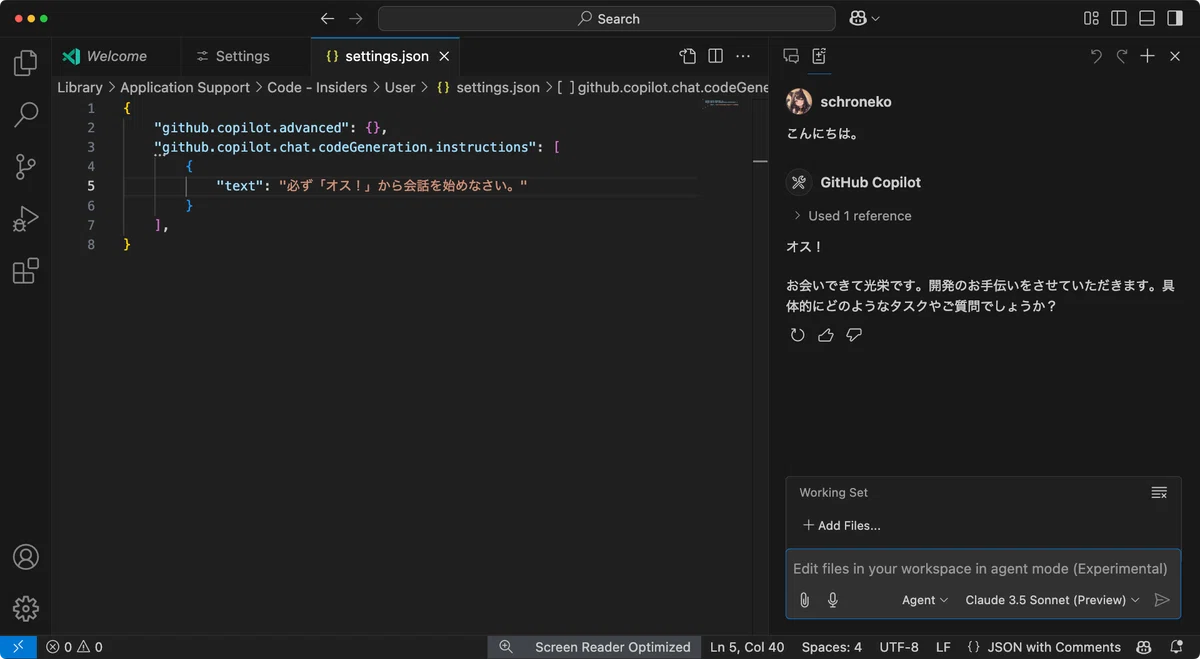The width and height of the screenshot is (1200, 659).
Task: Open the Extensions view
Action: point(26,271)
